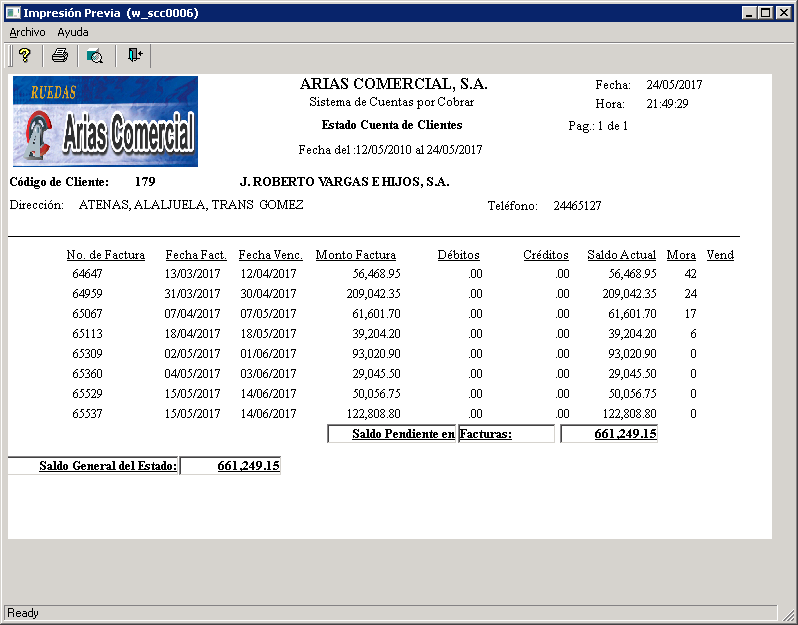Click the No. de Factura column header
Viewport: 798px width, 625px height.
[x=106, y=255]
